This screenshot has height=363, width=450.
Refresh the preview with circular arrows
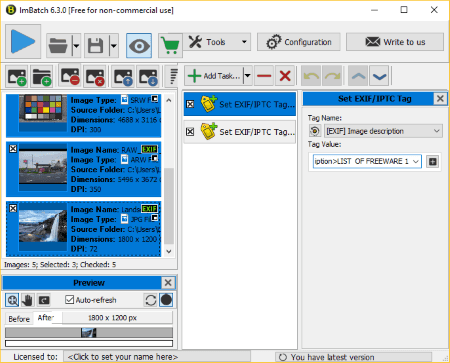tap(151, 300)
